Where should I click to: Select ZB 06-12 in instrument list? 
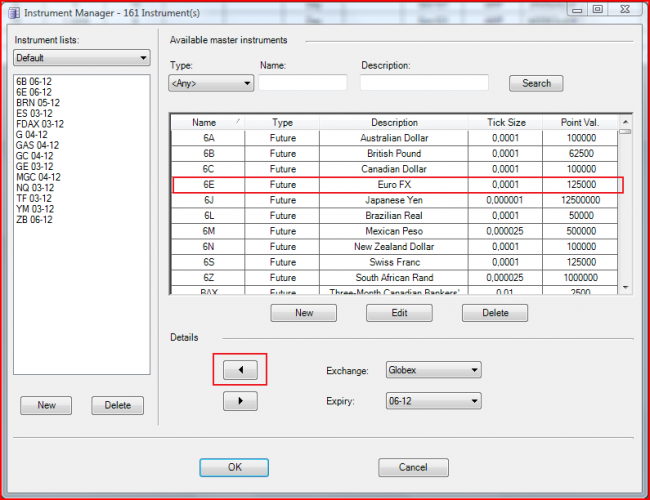(34, 220)
